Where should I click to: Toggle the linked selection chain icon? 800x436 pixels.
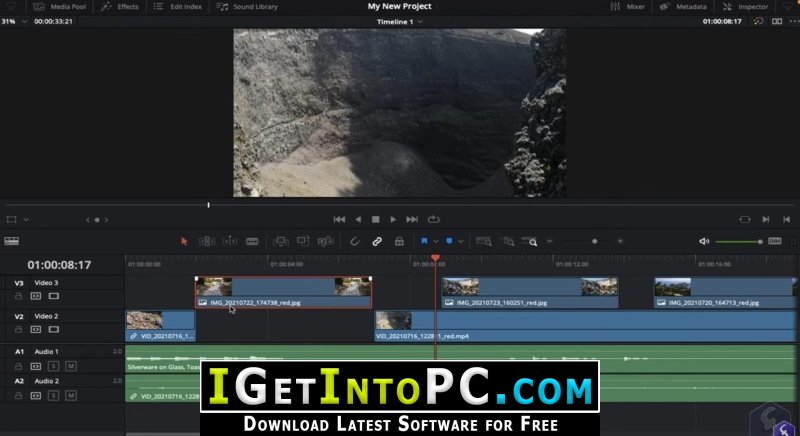(377, 241)
